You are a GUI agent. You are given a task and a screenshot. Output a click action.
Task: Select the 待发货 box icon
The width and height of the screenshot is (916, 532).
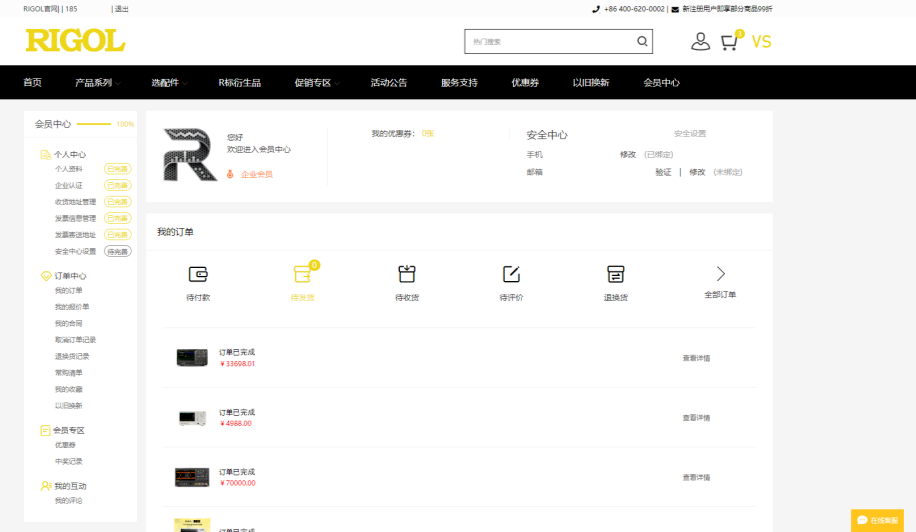pos(302,274)
